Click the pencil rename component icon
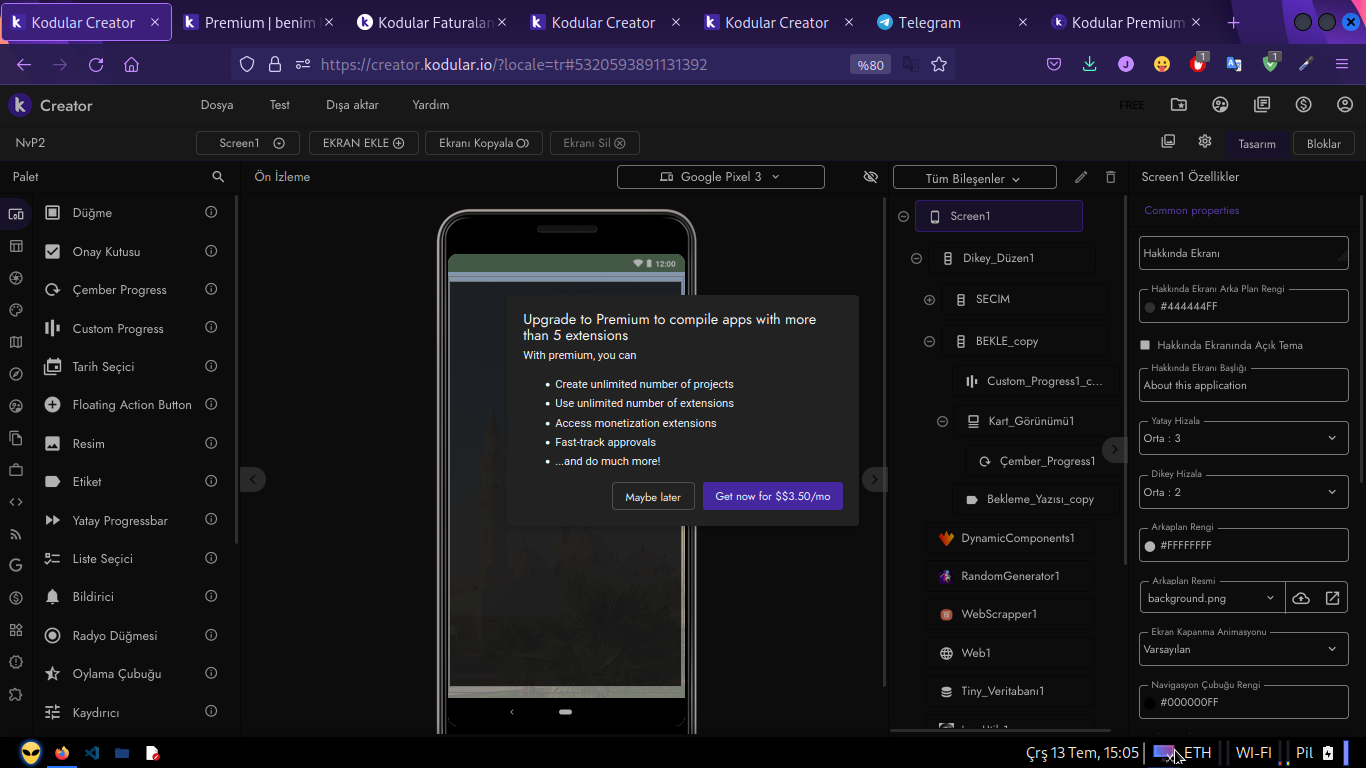The width and height of the screenshot is (1366, 768). (1081, 177)
